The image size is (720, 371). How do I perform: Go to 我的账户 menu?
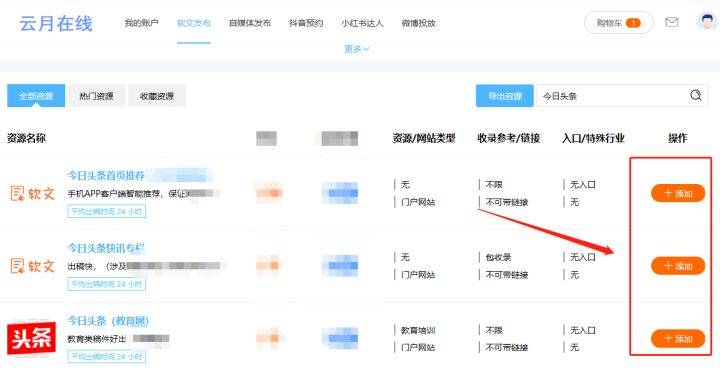coord(141,23)
